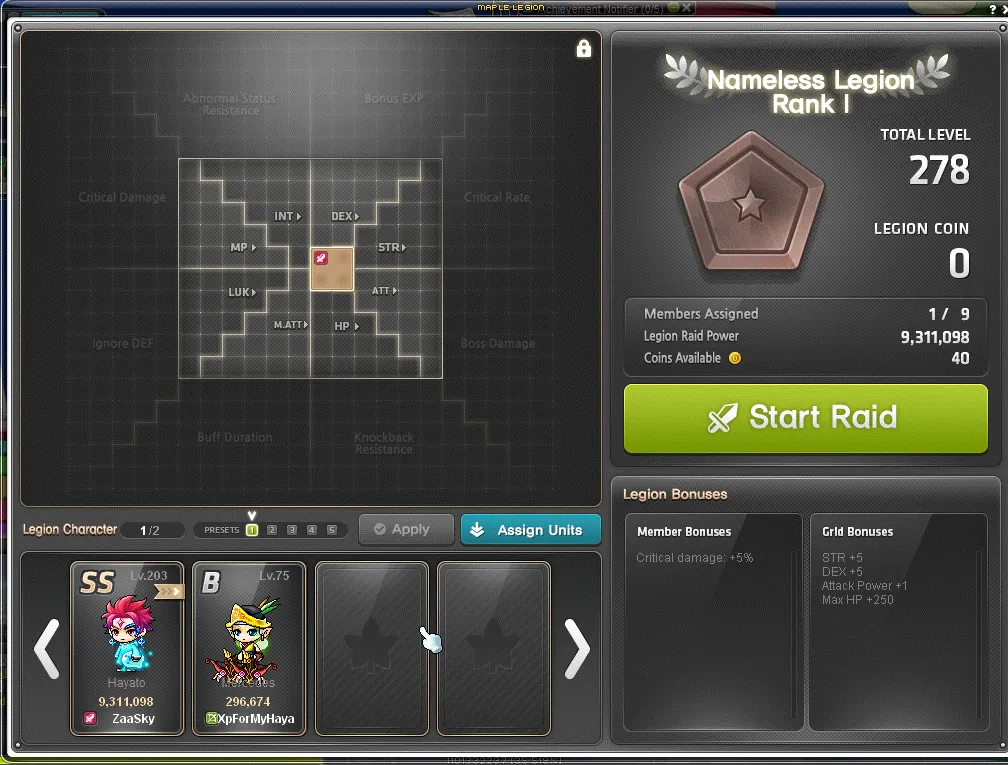Click the DEX grid region label
This screenshot has height=765, width=1008.
pos(345,217)
